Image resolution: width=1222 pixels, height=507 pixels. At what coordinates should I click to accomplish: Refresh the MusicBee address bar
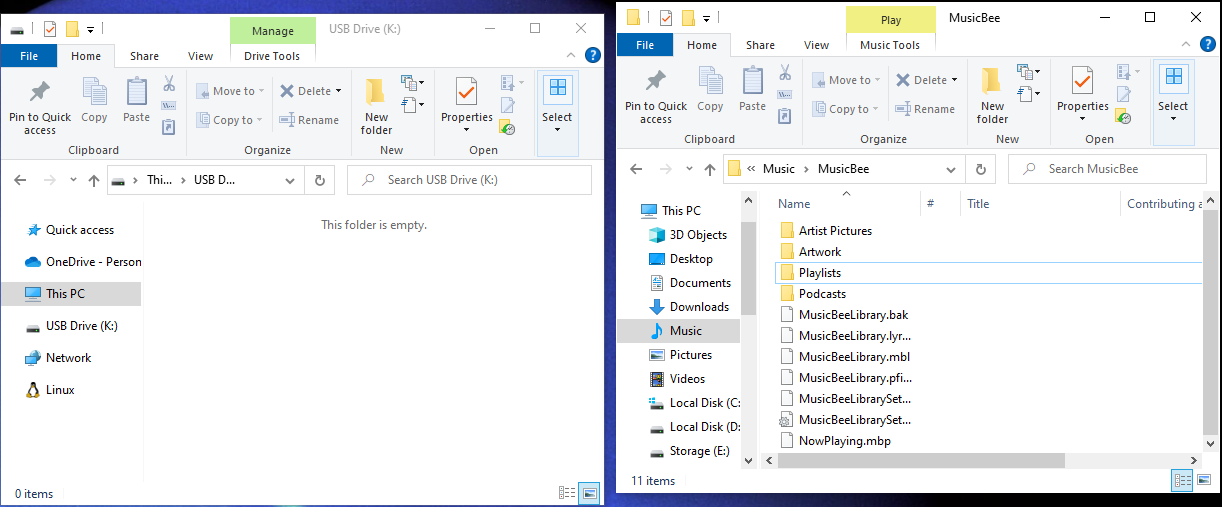click(x=981, y=169)
